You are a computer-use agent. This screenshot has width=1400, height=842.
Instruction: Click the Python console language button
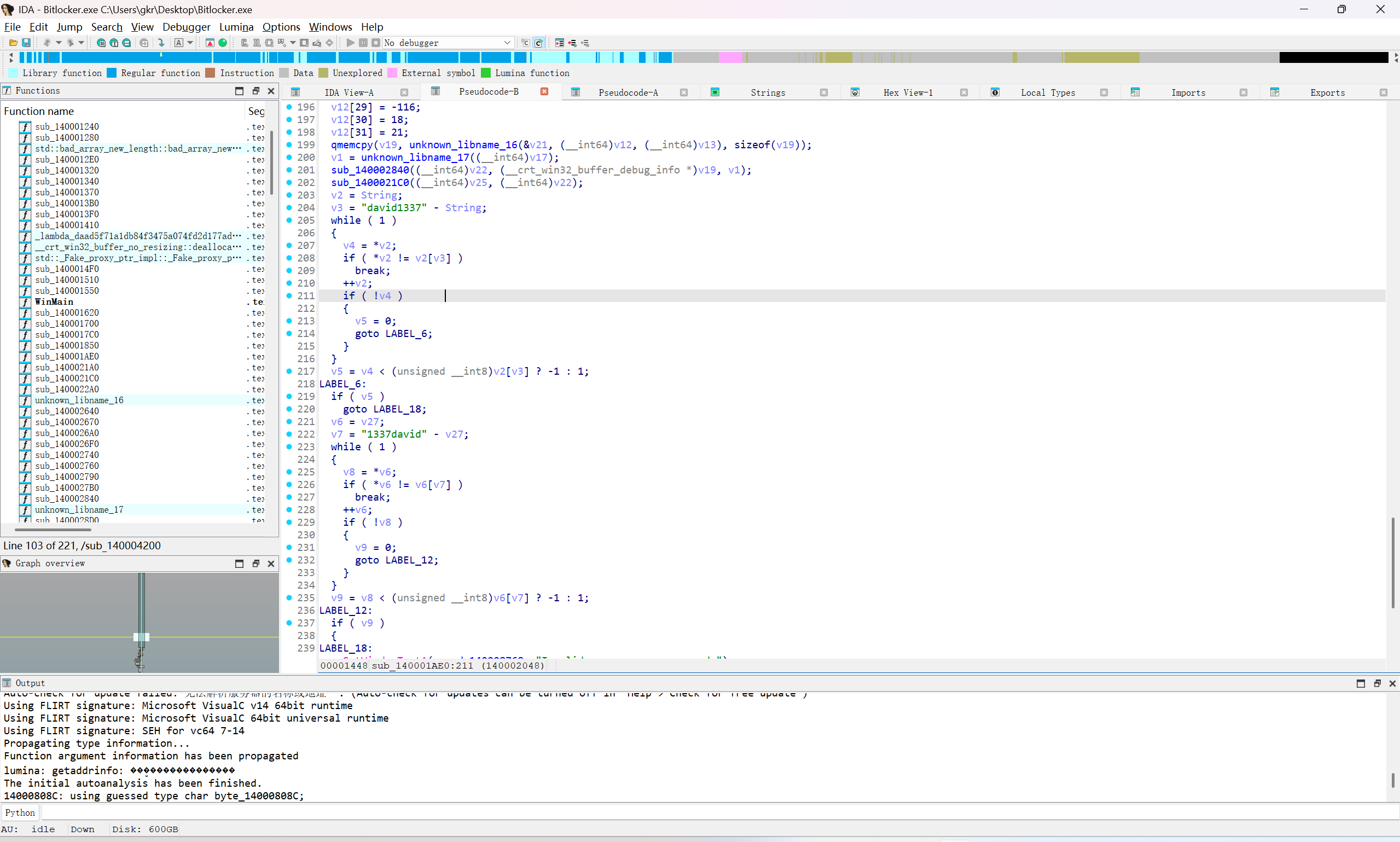20,812
